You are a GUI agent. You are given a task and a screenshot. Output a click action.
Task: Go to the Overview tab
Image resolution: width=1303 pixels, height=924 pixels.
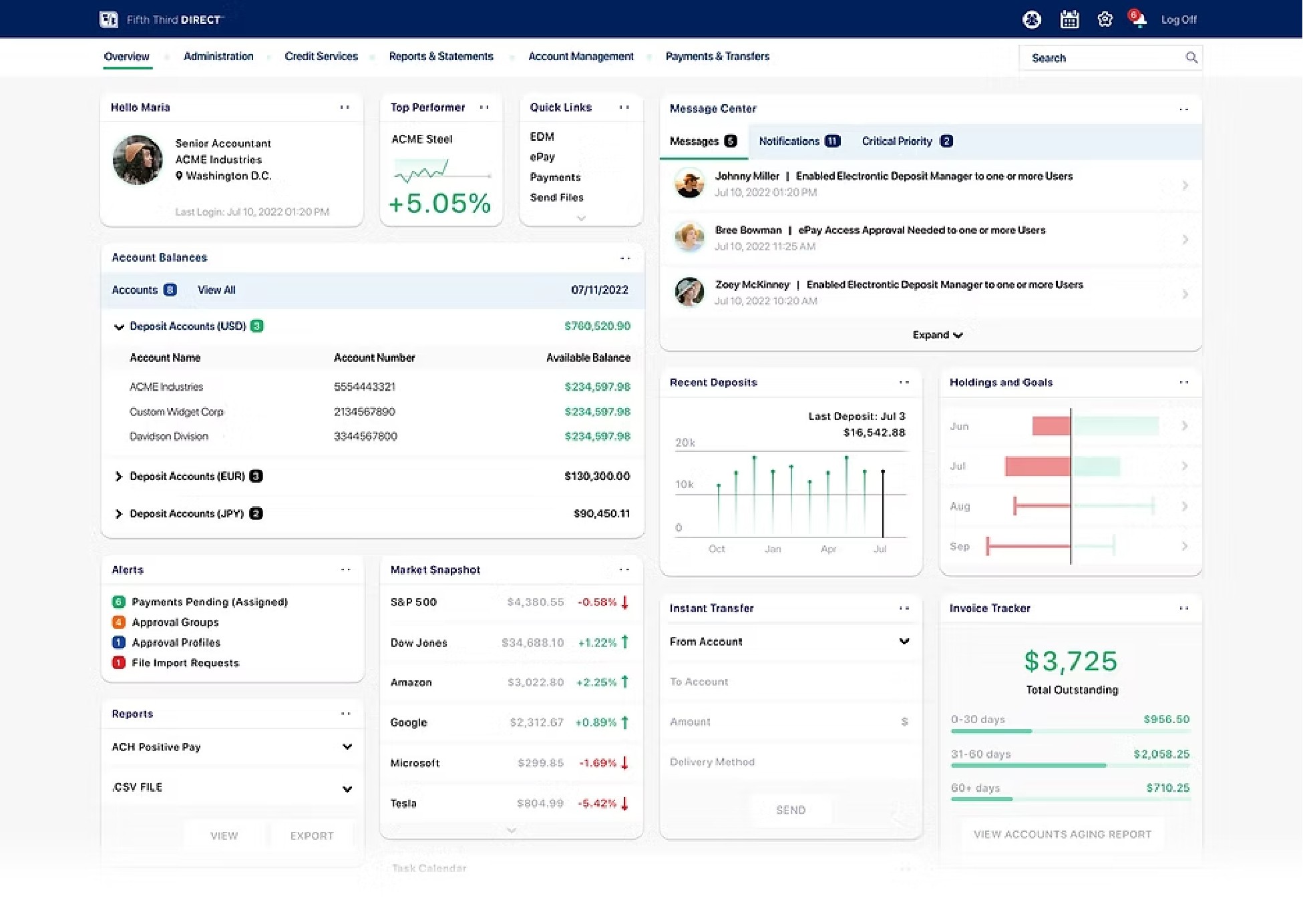[127, 57]
